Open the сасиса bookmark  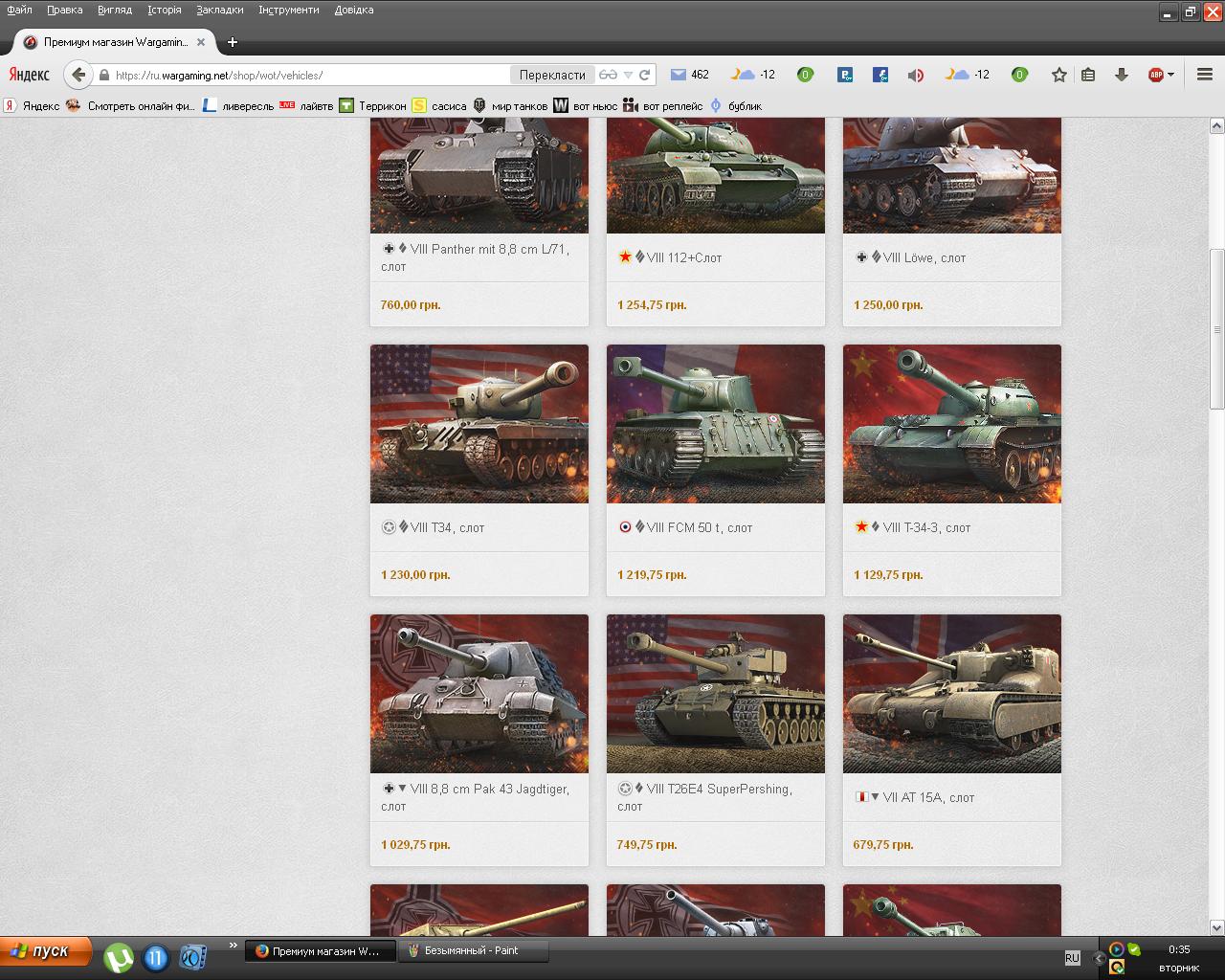point(439,106)
